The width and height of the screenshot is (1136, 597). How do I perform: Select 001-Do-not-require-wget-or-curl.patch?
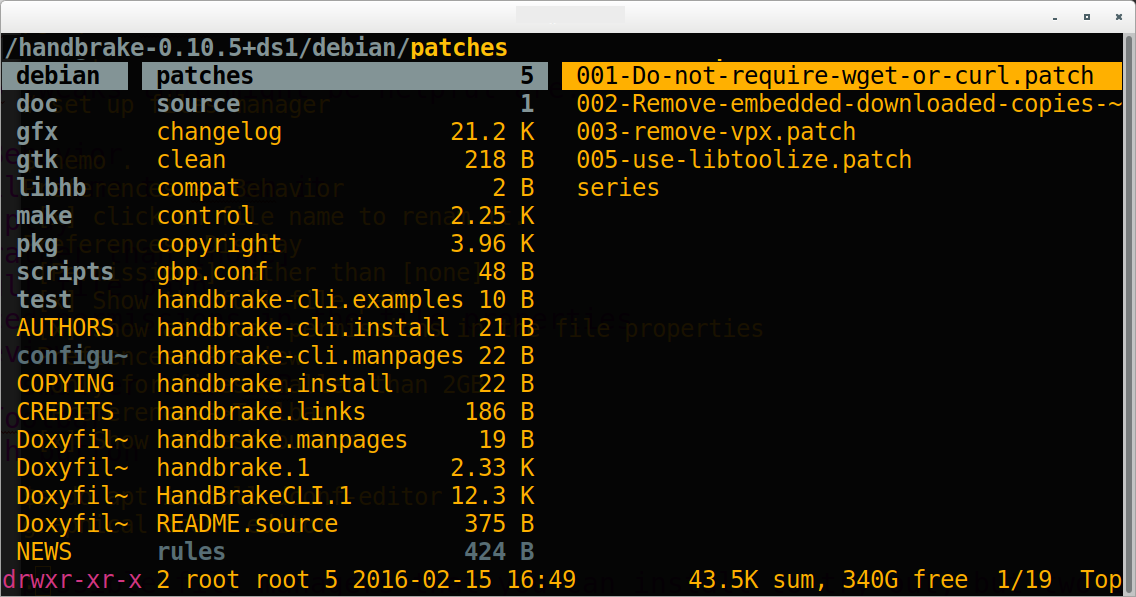click(x=842, y=75)
